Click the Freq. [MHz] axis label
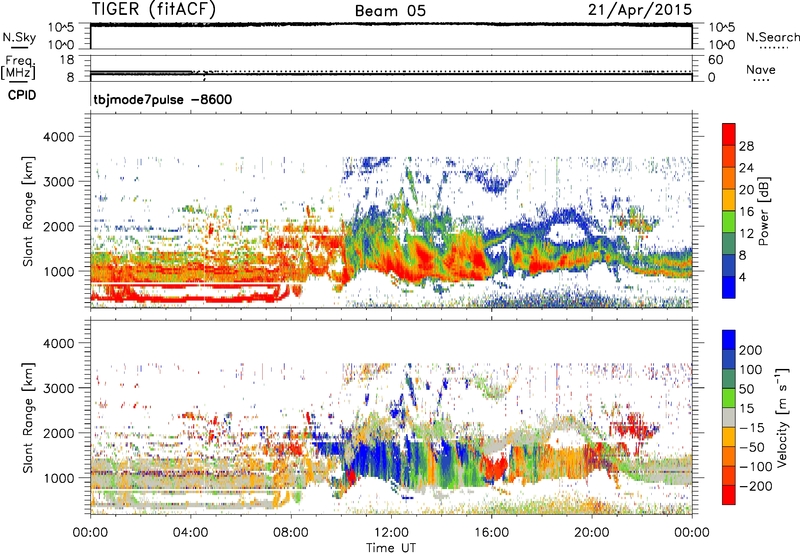Image resolution: width=800 pixels, height=554 pixels. (x=19, y=67)
